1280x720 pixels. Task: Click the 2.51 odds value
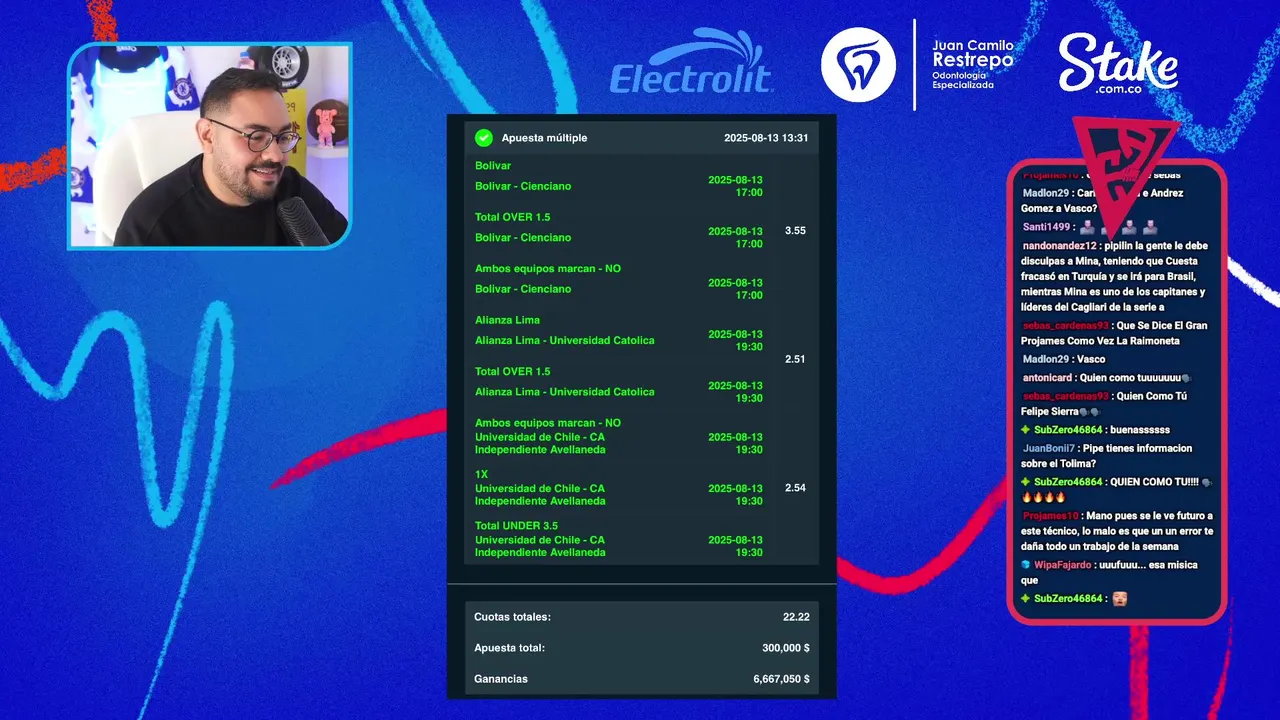795,359
